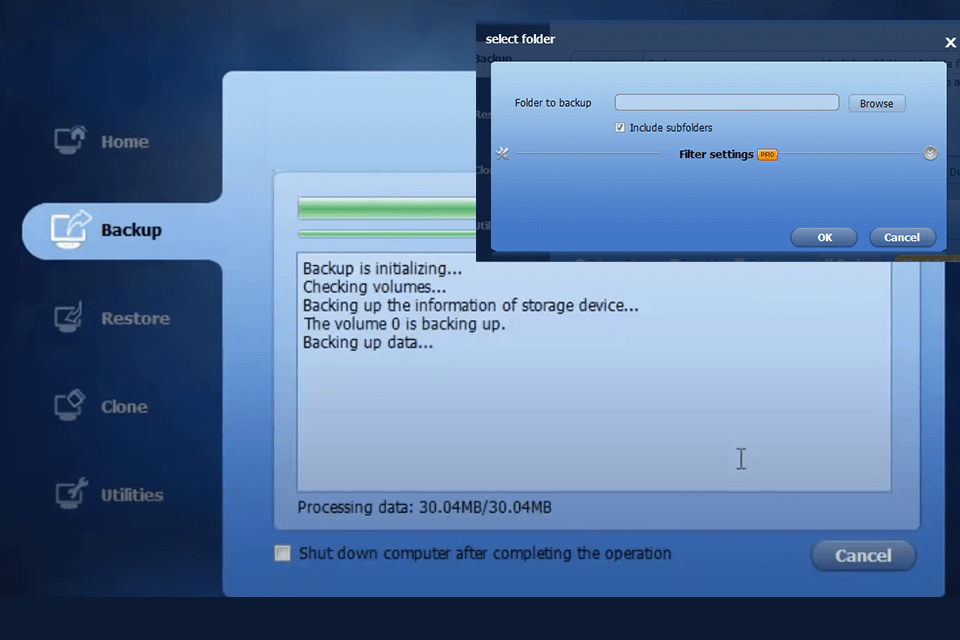The height and width of the screenshot is (640, 960).
Task: Click the tools icon left of Filter settings
Action: (502, 153)
